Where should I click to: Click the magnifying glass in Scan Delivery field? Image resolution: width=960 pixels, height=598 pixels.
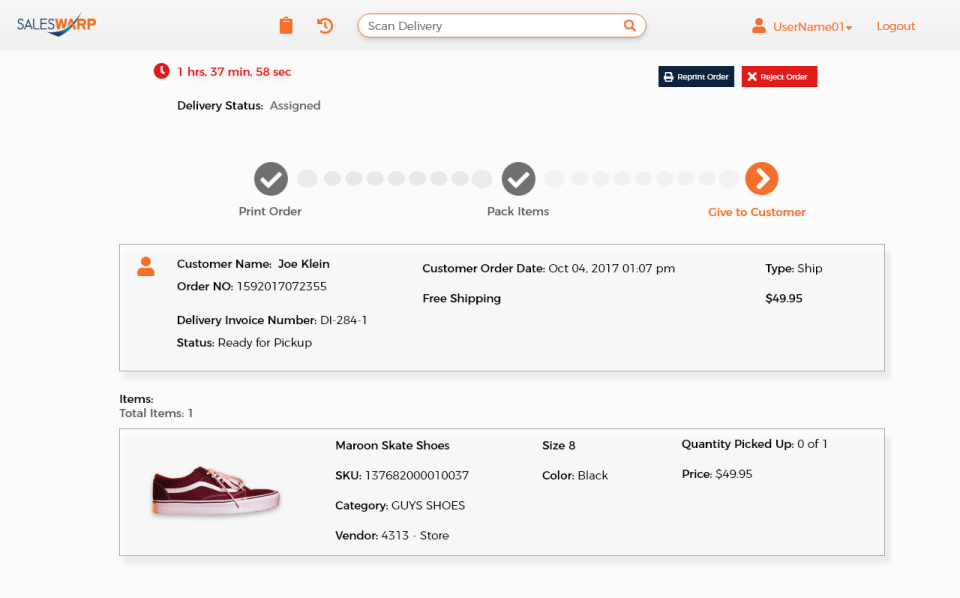629,25
